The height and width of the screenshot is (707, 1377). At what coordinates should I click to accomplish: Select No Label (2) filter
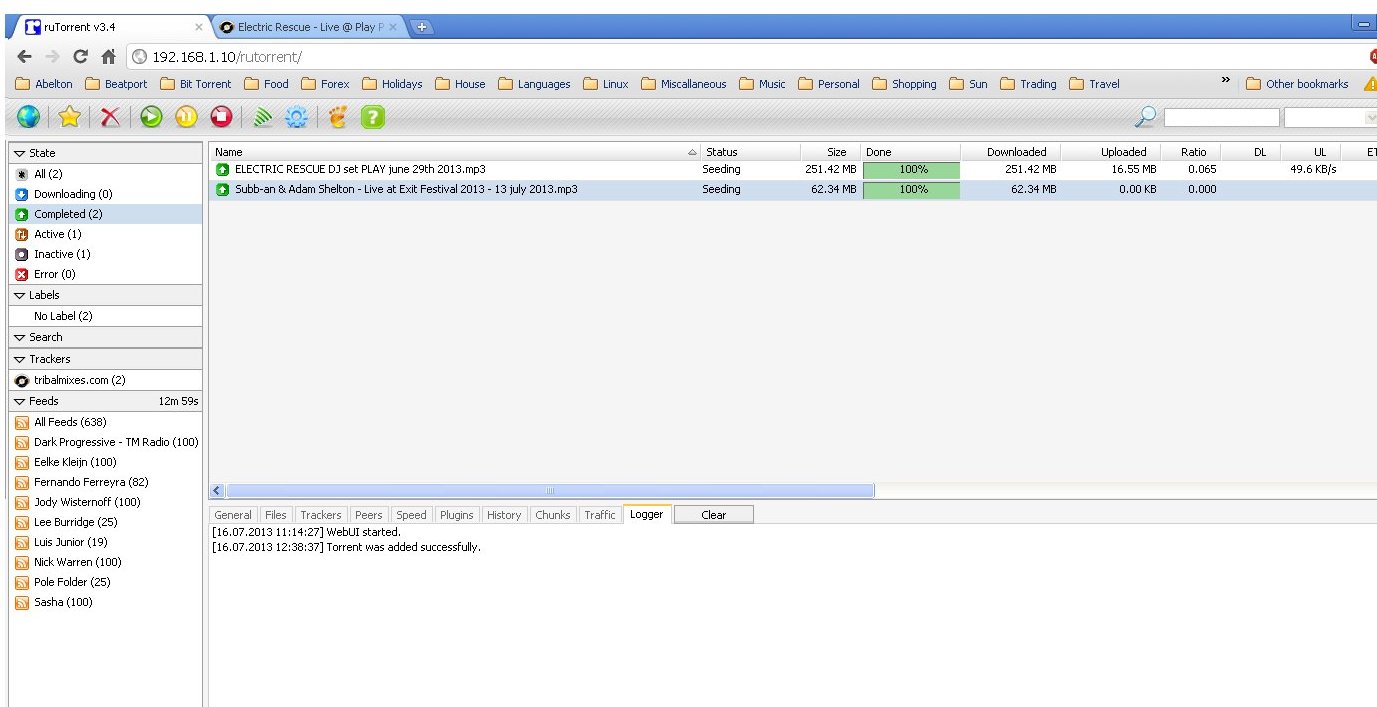pos(105,316)
